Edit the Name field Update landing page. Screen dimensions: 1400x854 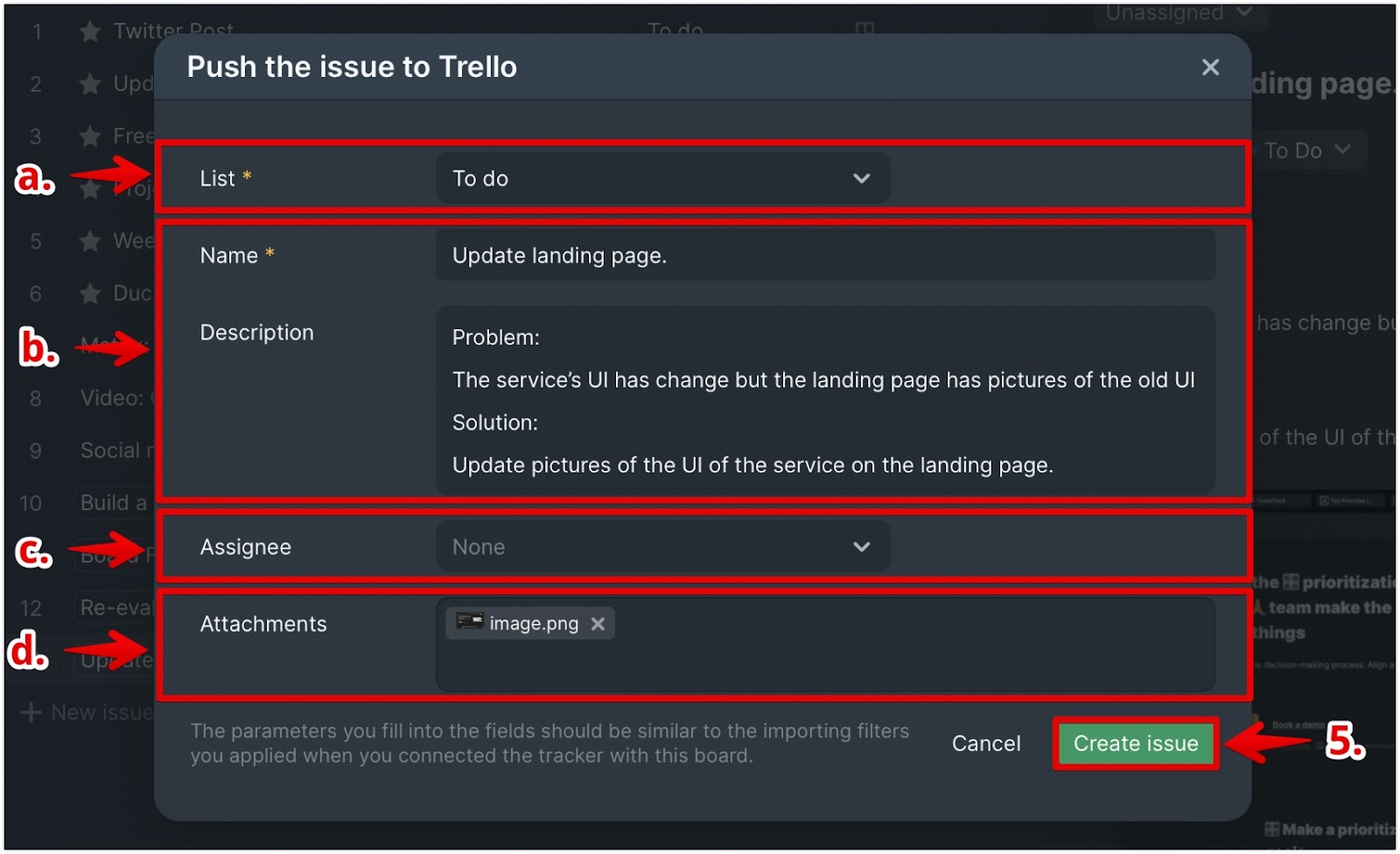click(825, 255)
